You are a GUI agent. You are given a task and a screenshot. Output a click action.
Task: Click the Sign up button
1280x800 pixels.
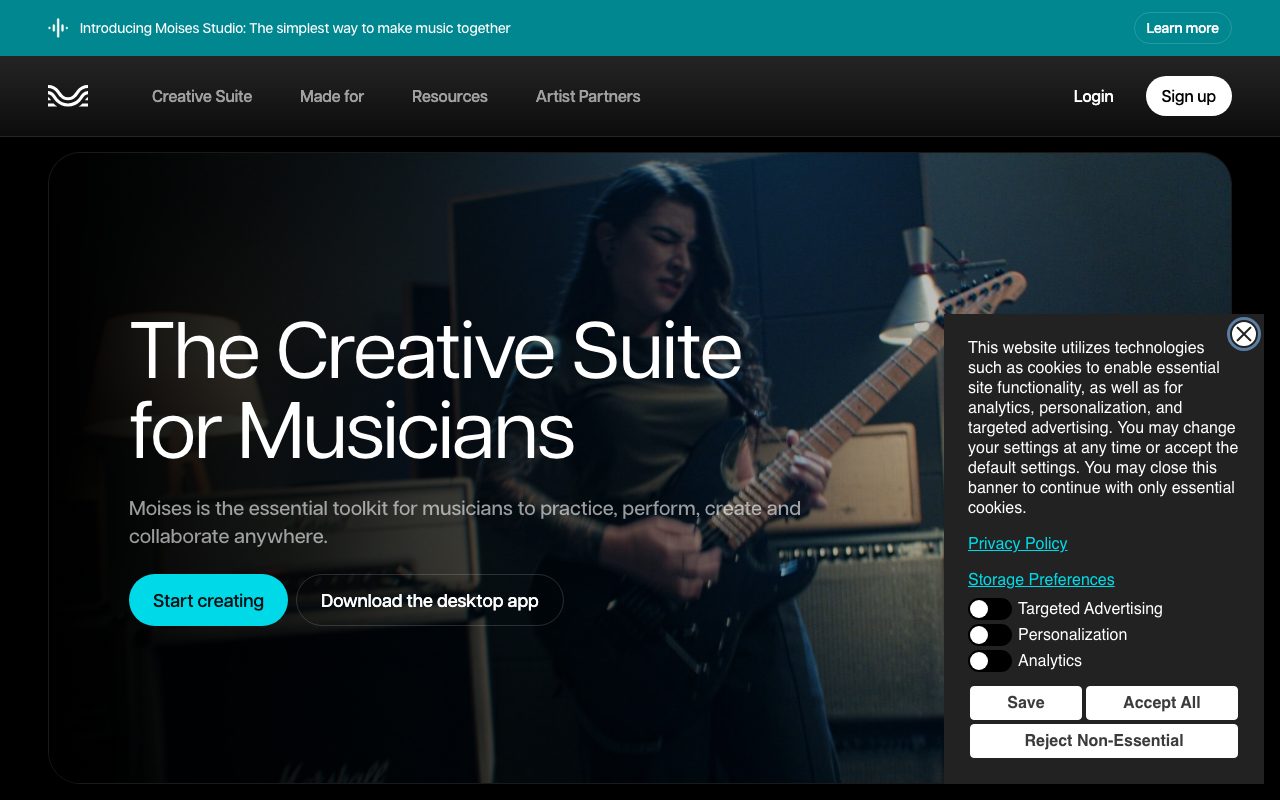(x=1188, y=96)
